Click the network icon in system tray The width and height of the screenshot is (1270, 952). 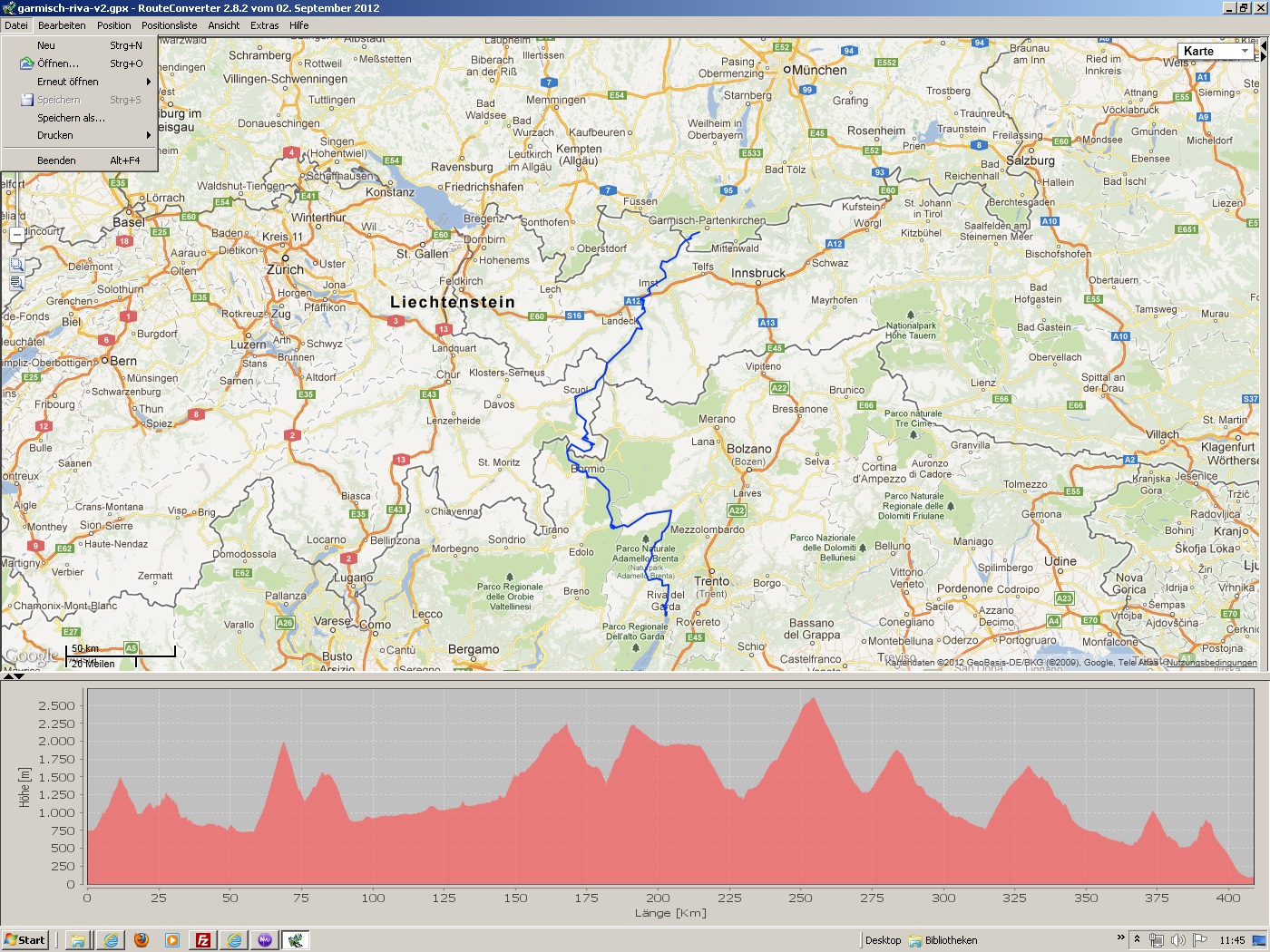tap(1156, 940)
